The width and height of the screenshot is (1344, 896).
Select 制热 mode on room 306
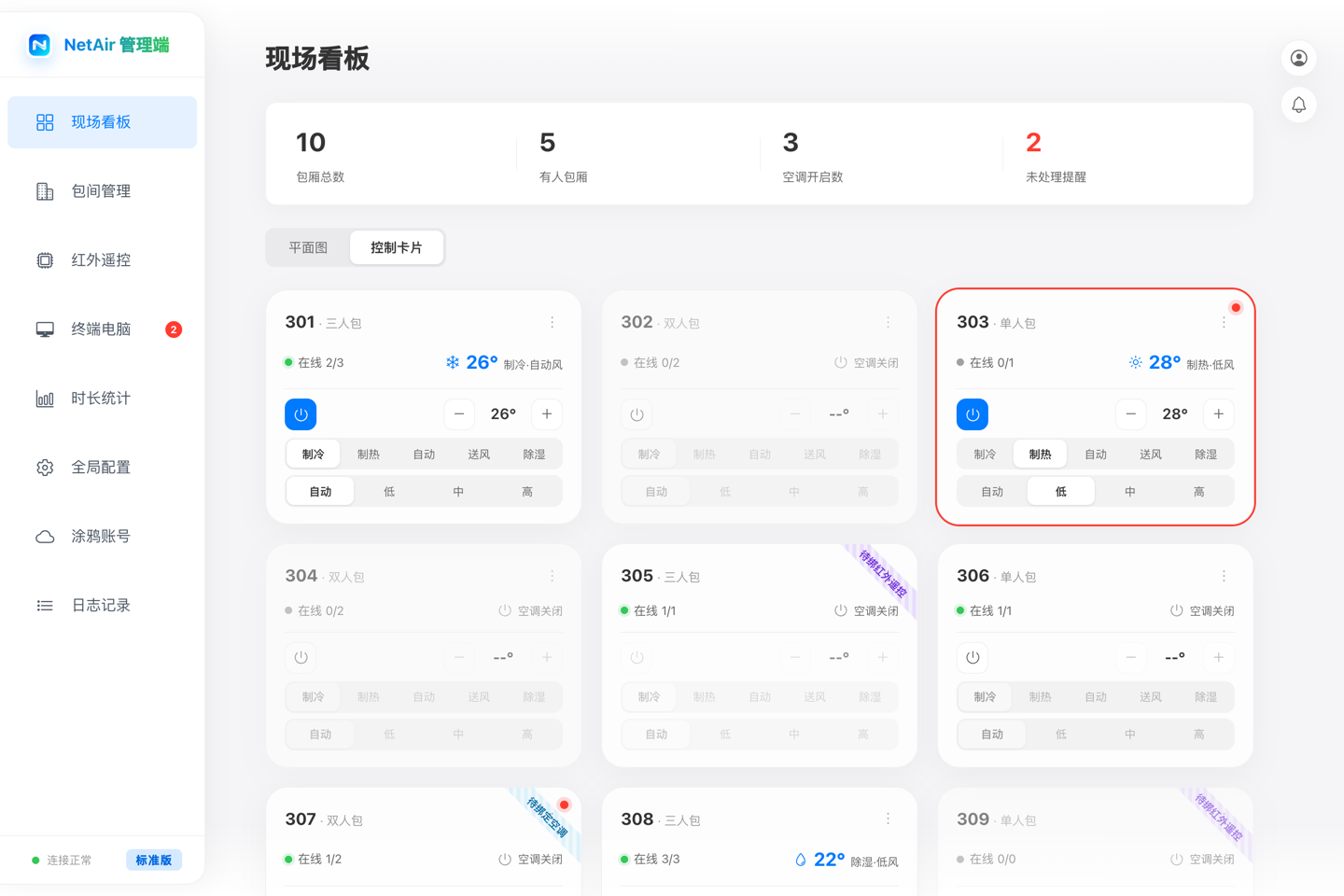[1040, 697]
